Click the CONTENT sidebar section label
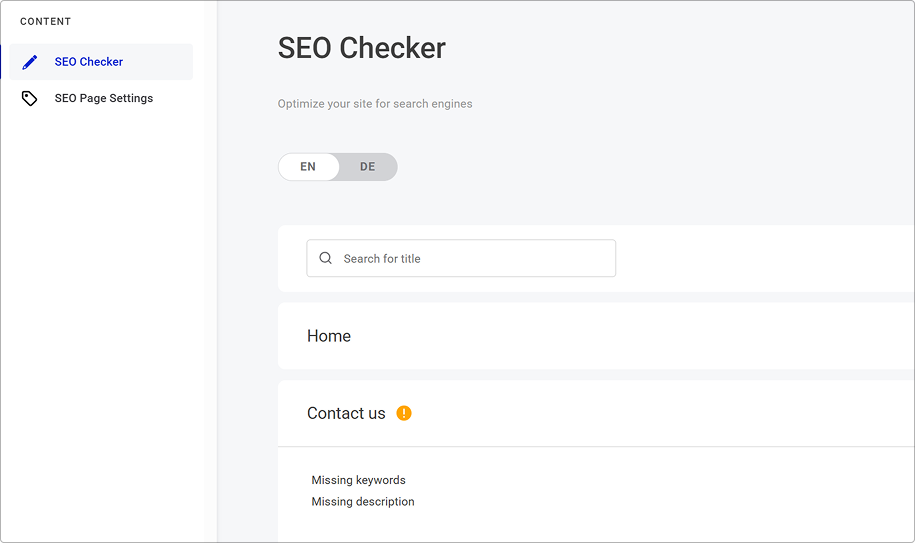This screenshot has height=543, width=915. [x=46, y=22]
